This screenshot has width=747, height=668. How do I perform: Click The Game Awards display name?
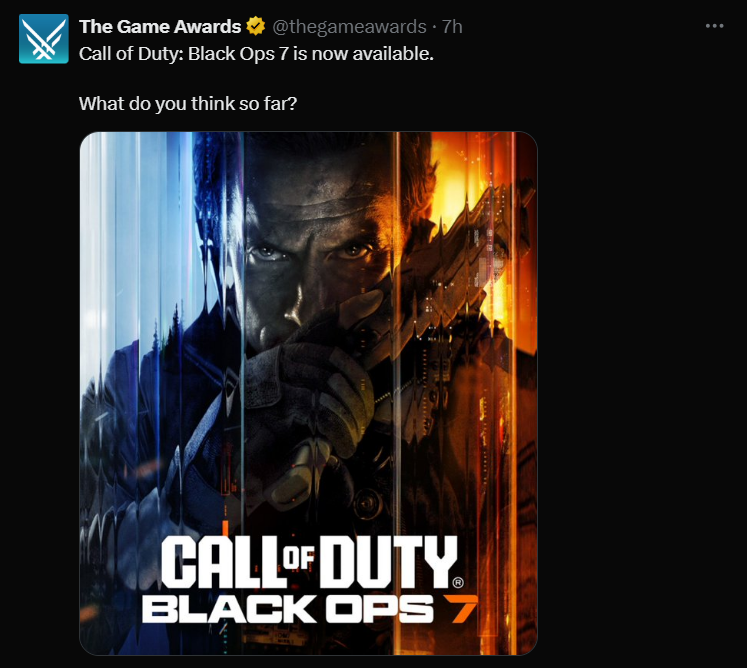pyautogui.click(x=160, y=27)
